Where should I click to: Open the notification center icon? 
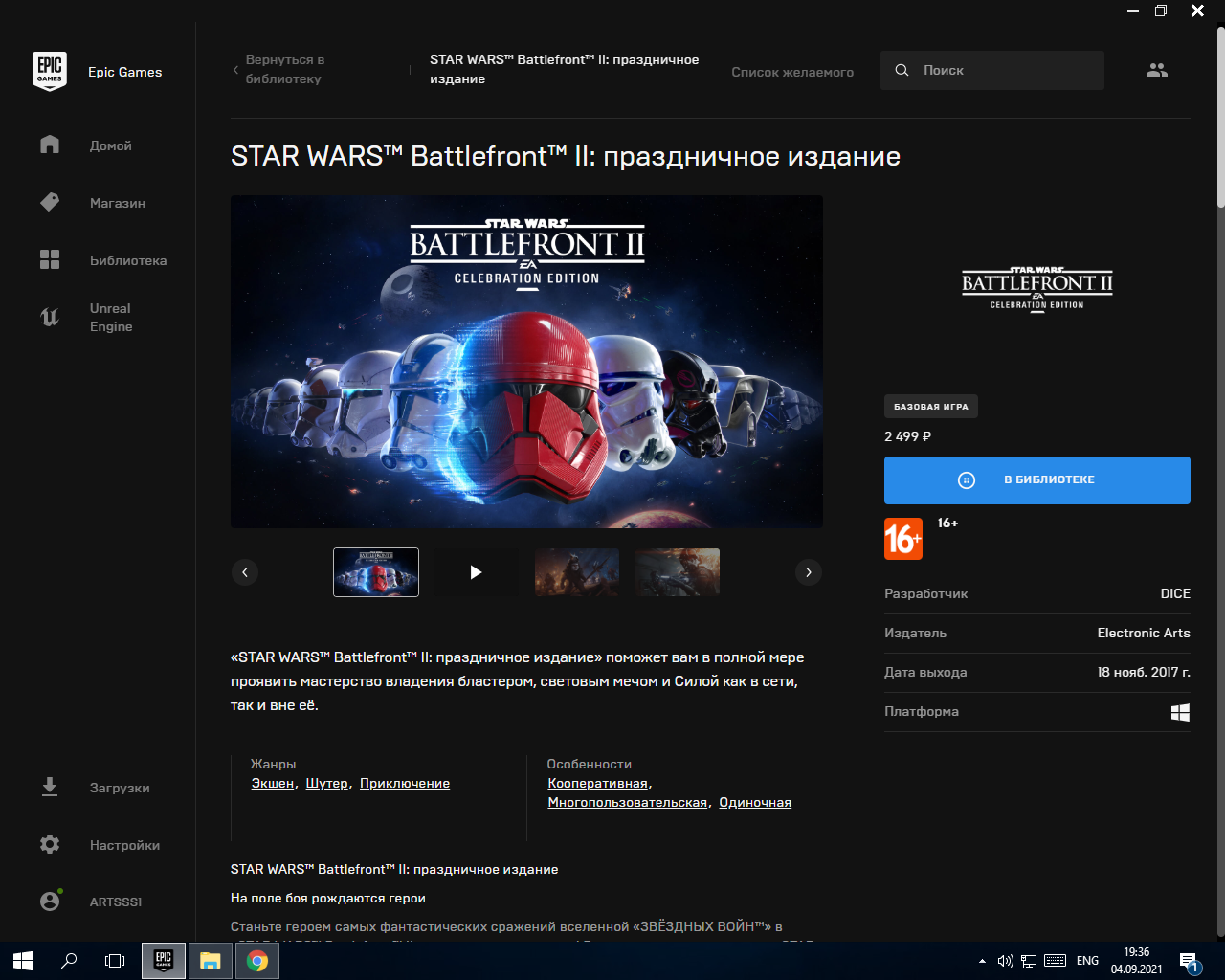(x=1190, y=961)
